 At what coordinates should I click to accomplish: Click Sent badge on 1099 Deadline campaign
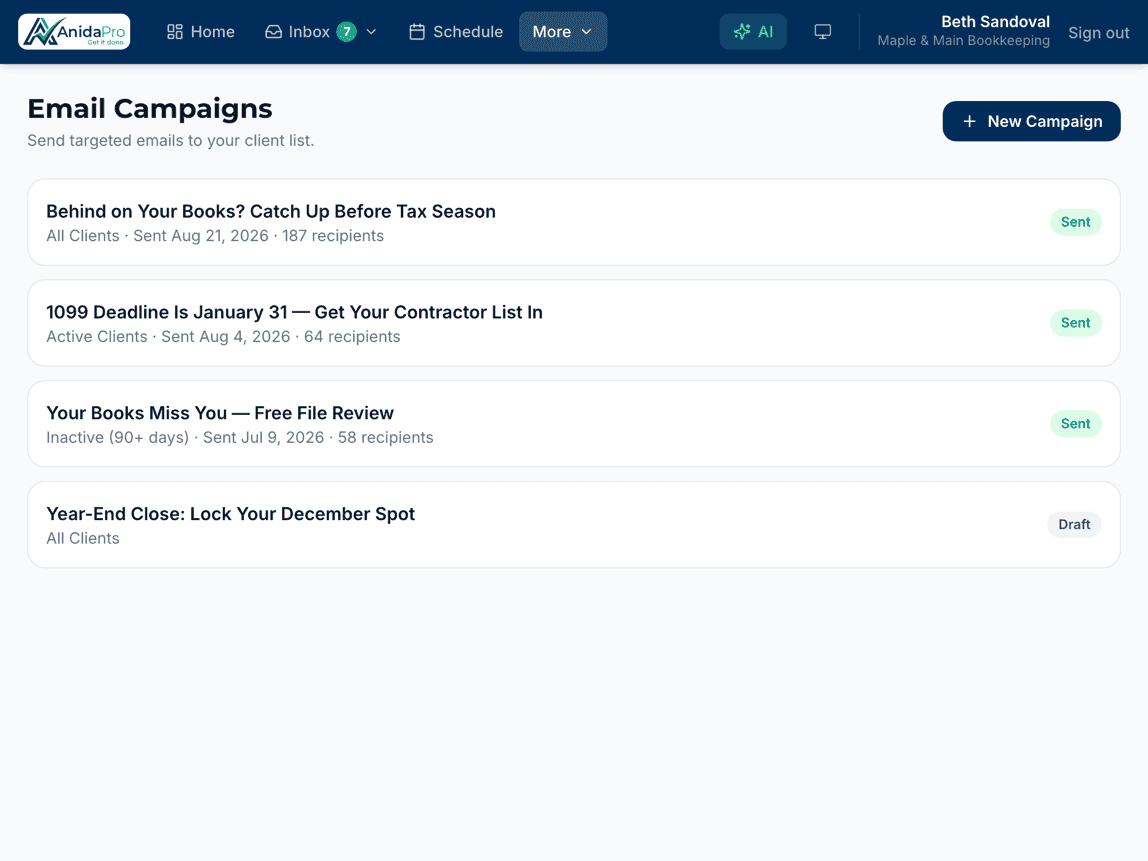1075,323
